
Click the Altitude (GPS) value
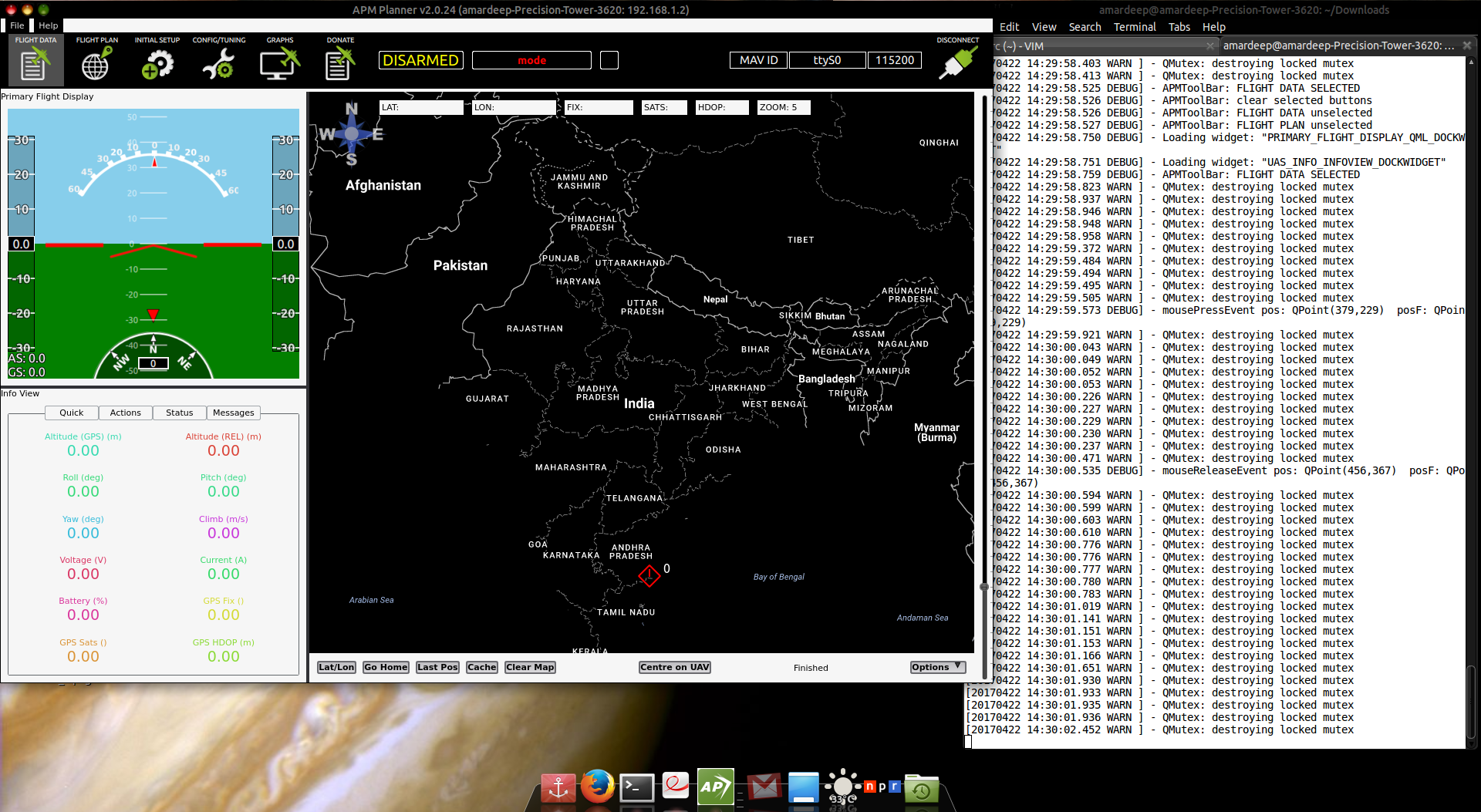(x=83, y=450)
